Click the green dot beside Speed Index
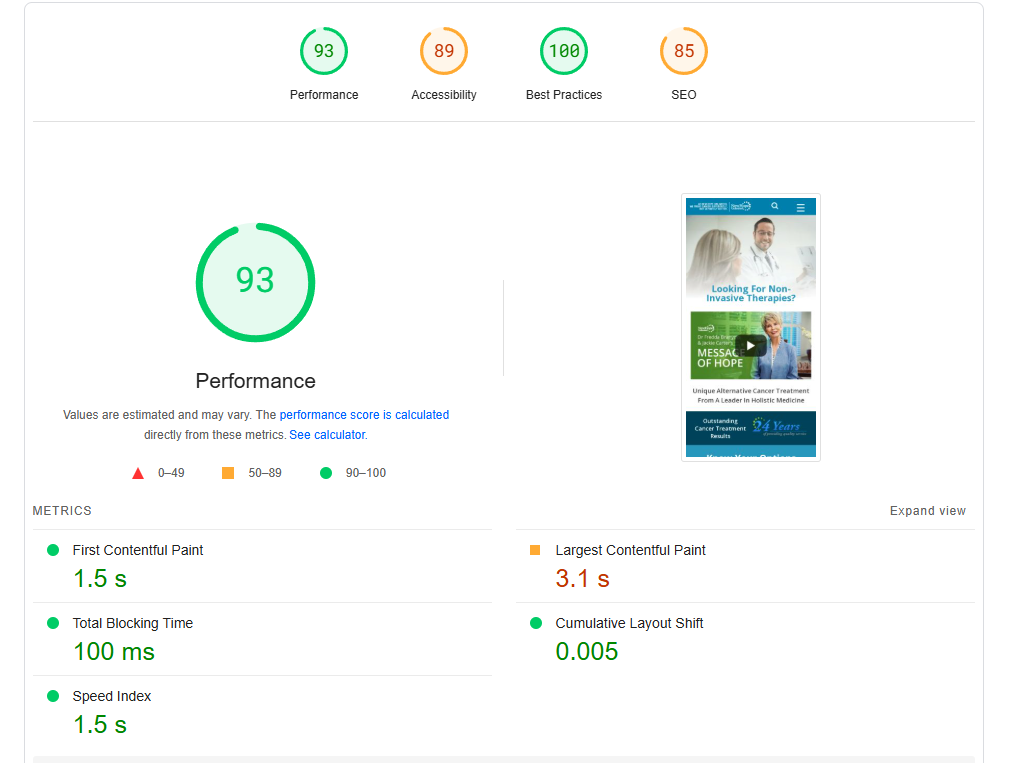This screenshot has width=1033, height=763. 53,696
